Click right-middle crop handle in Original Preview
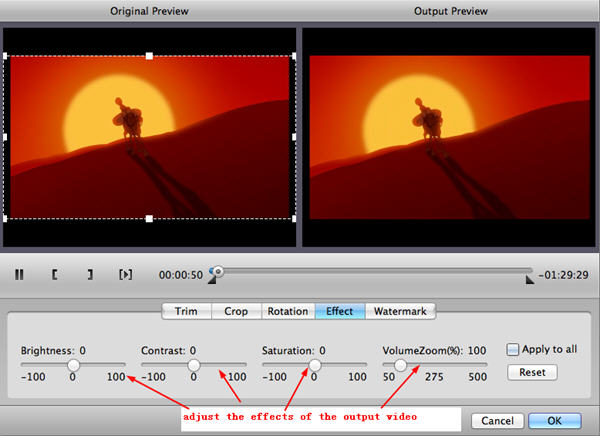The height and width of the screenshot is (436, 600). pos(294,137)
